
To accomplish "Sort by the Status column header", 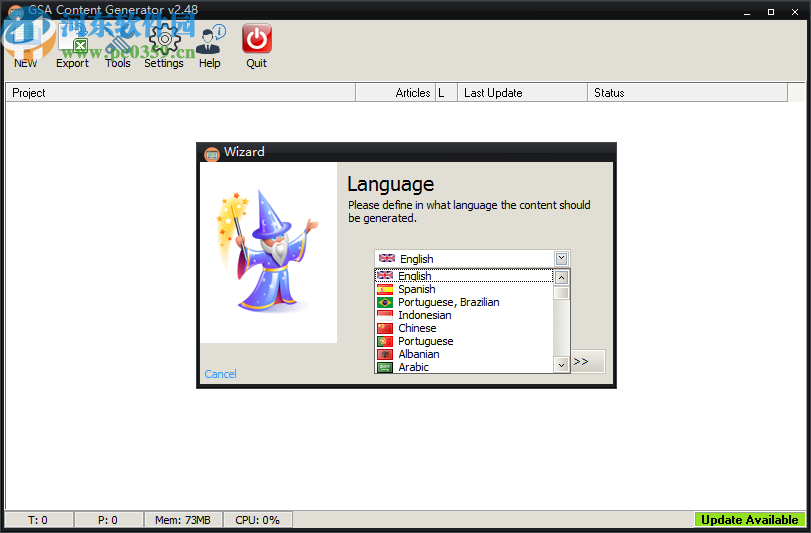I will coord(688,93).
